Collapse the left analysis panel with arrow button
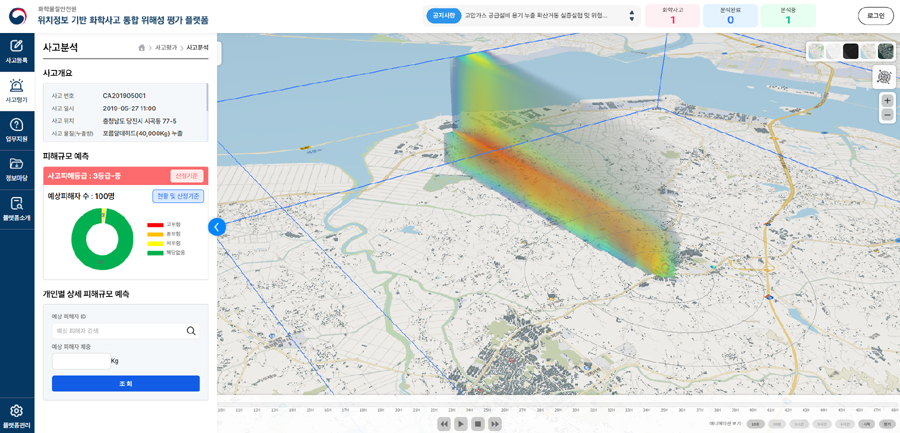This screenshot has width=900, height=433. click(x=216, y=227)
